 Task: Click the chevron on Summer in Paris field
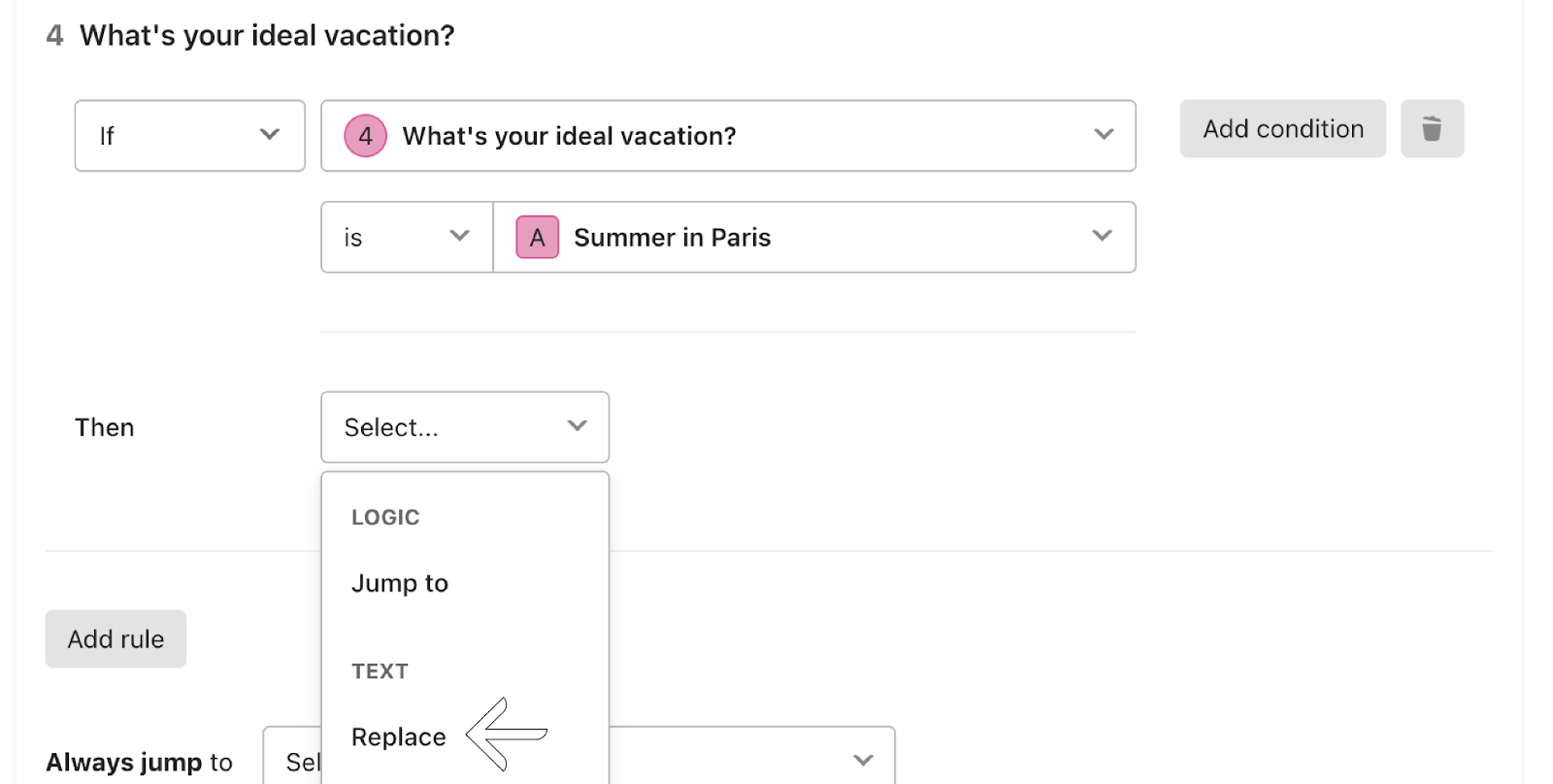(x=1102, y=236)
